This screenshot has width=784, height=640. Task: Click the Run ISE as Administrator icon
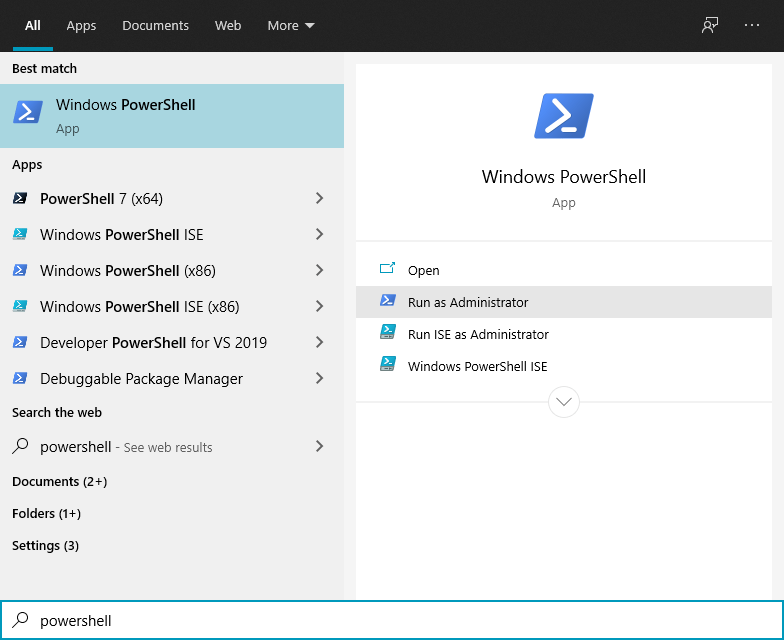click(x=388, y=334)
